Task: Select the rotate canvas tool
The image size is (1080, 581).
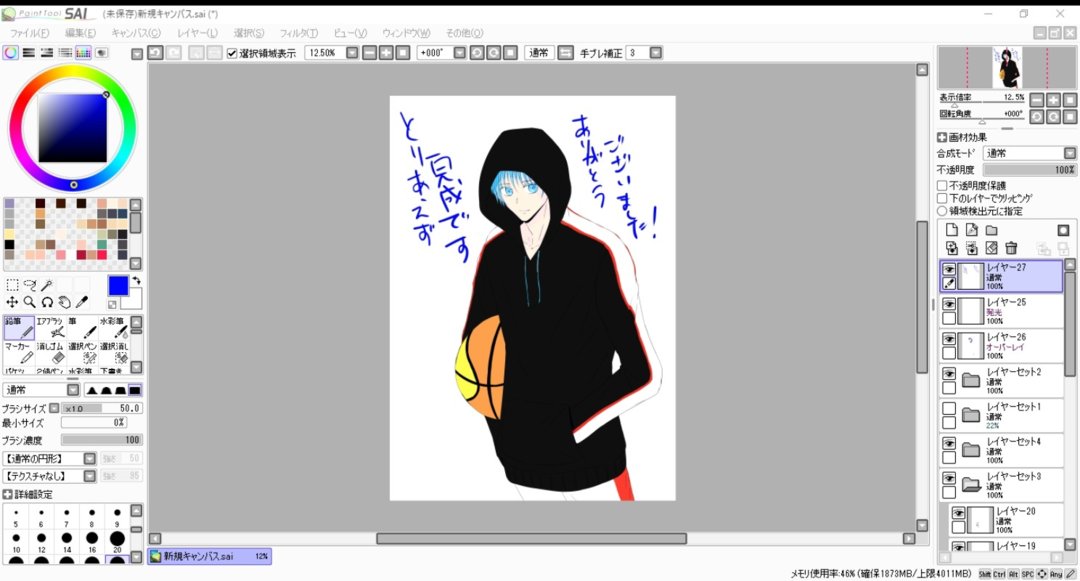Action: pyautogui.click(x=47, y=302)
